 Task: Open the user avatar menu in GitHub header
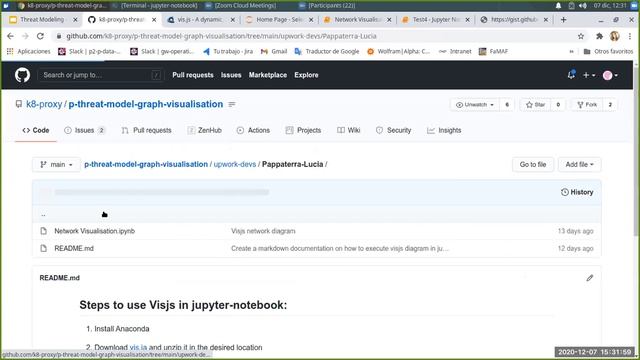tap(610, 75)
